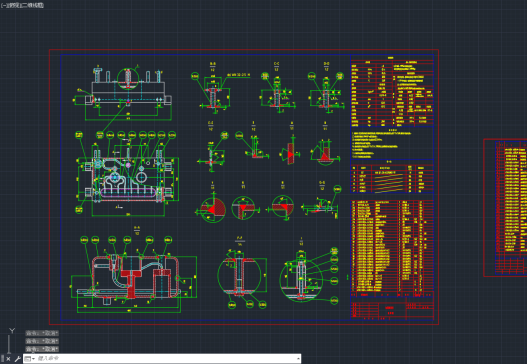Expand command history with the arrow
This screenshot has width=527, height=364.
[x=298, y=359]
